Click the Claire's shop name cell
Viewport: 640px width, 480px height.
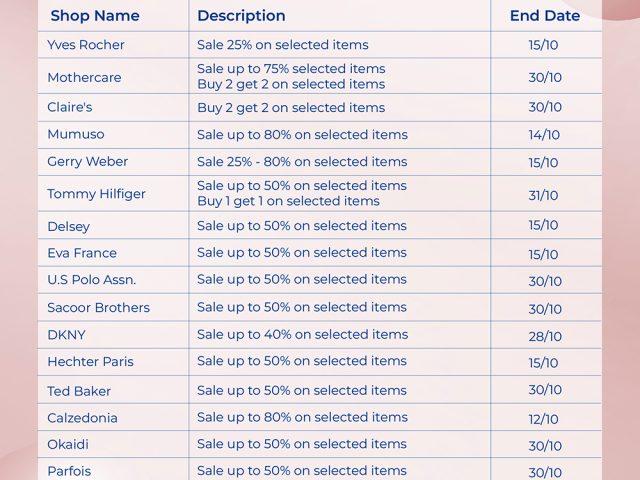pyautogui.click(x=70, y=108)
